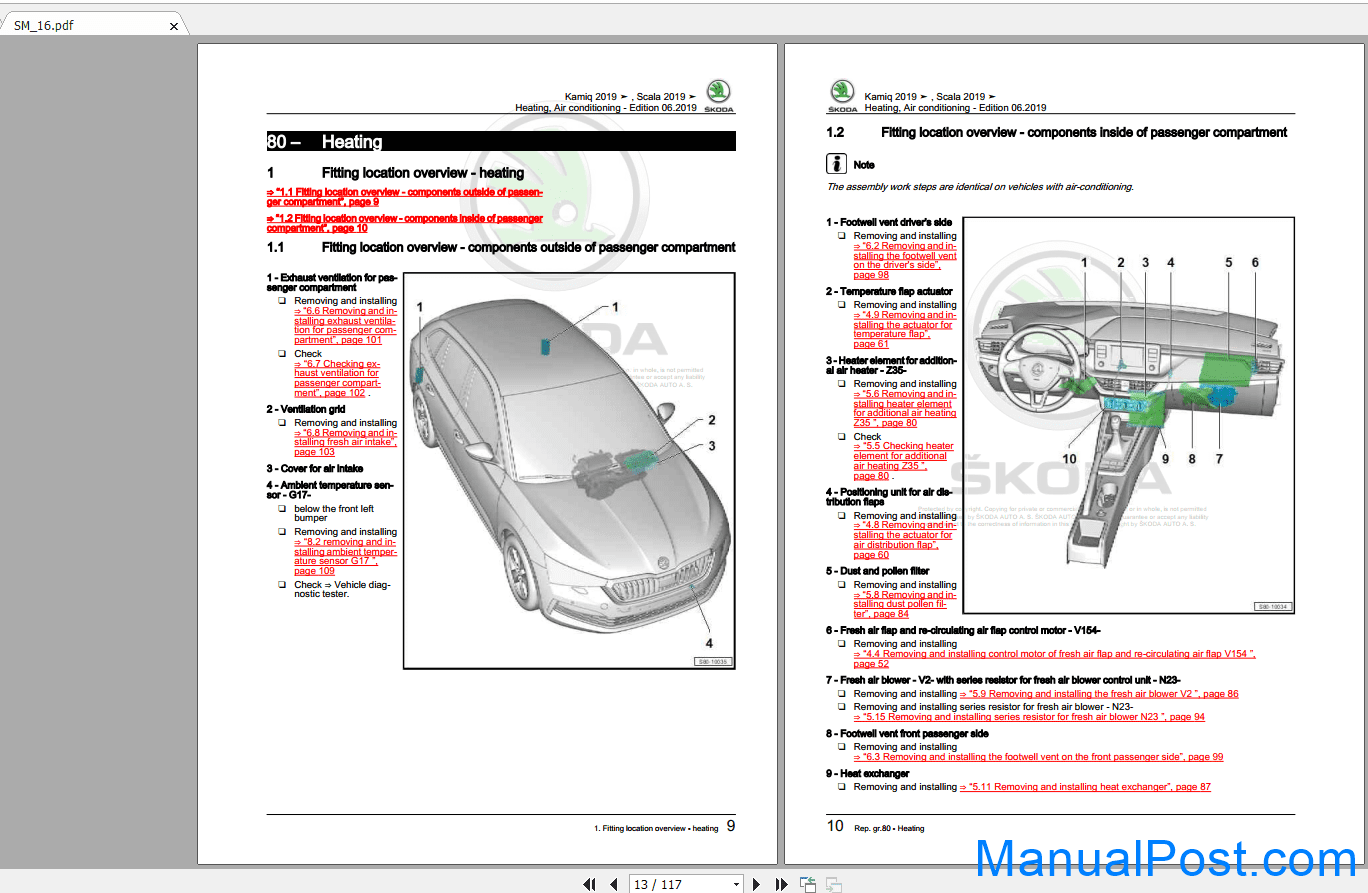
Task: Follow link 6.6 exhaust ventilation, page 101
Action: [345, 325]
